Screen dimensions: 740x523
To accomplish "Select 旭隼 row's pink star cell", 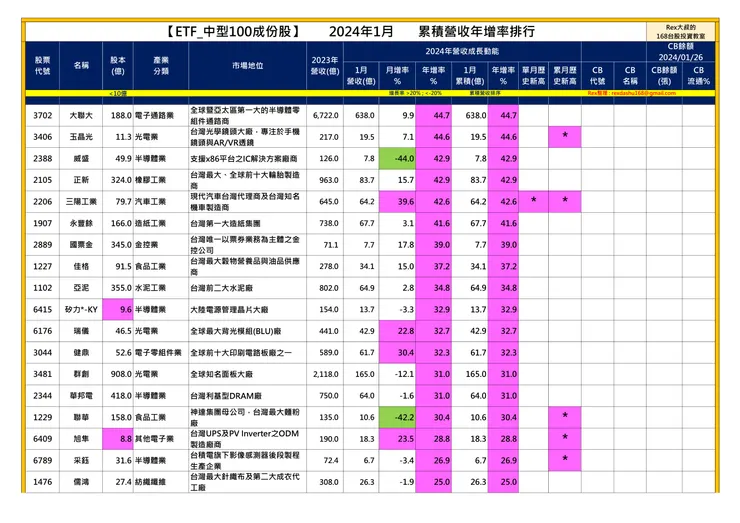I will pyautogui.click(x=565, y=439).
